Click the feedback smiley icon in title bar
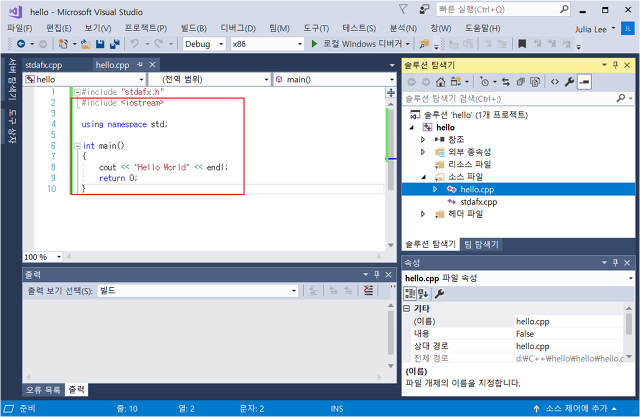 424,9
